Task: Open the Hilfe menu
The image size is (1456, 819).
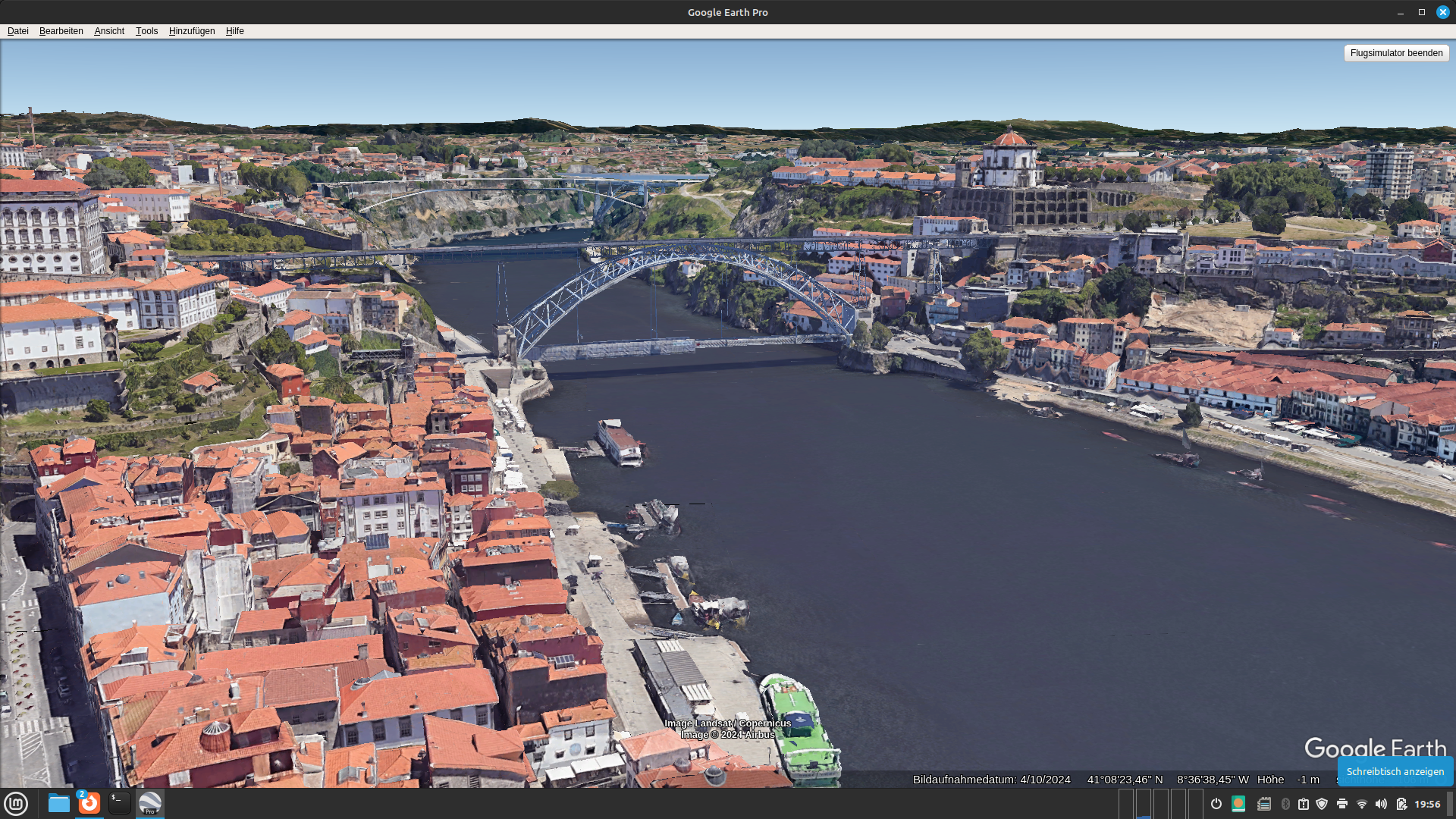Action: (x=235, y=31)
